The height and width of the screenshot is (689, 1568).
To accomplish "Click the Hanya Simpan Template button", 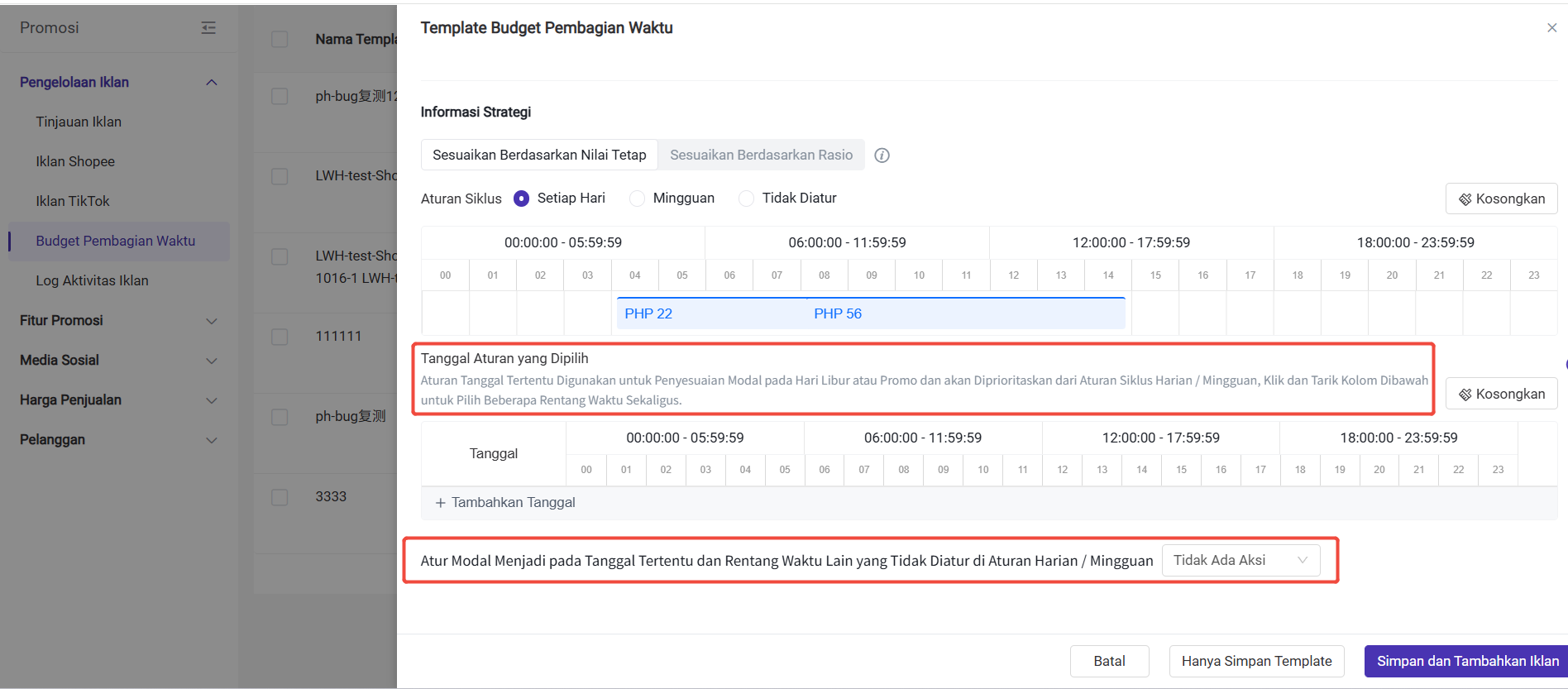I will [1256, 662].
